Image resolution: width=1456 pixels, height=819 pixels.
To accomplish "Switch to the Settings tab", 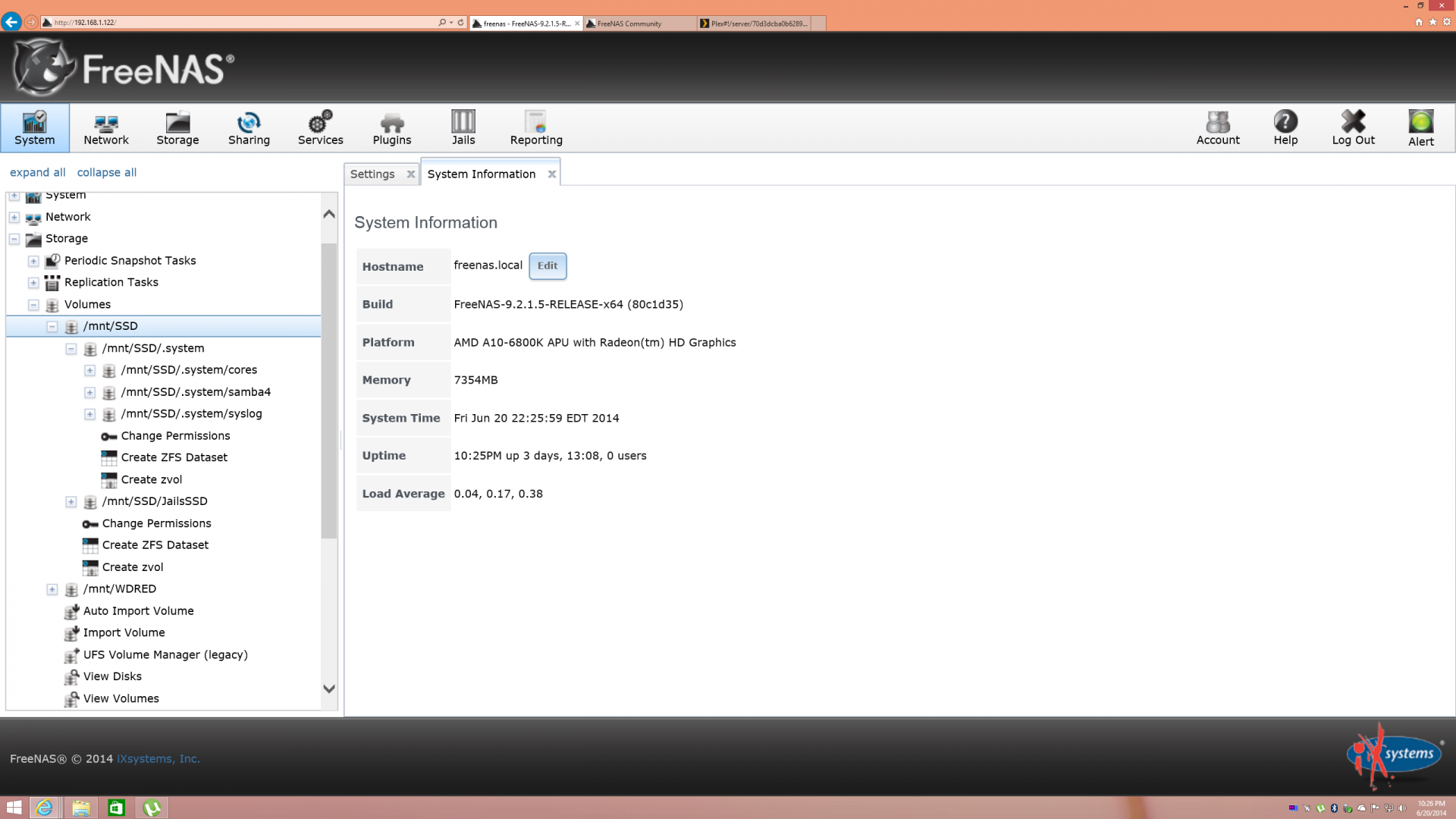I will coord(372,174).
